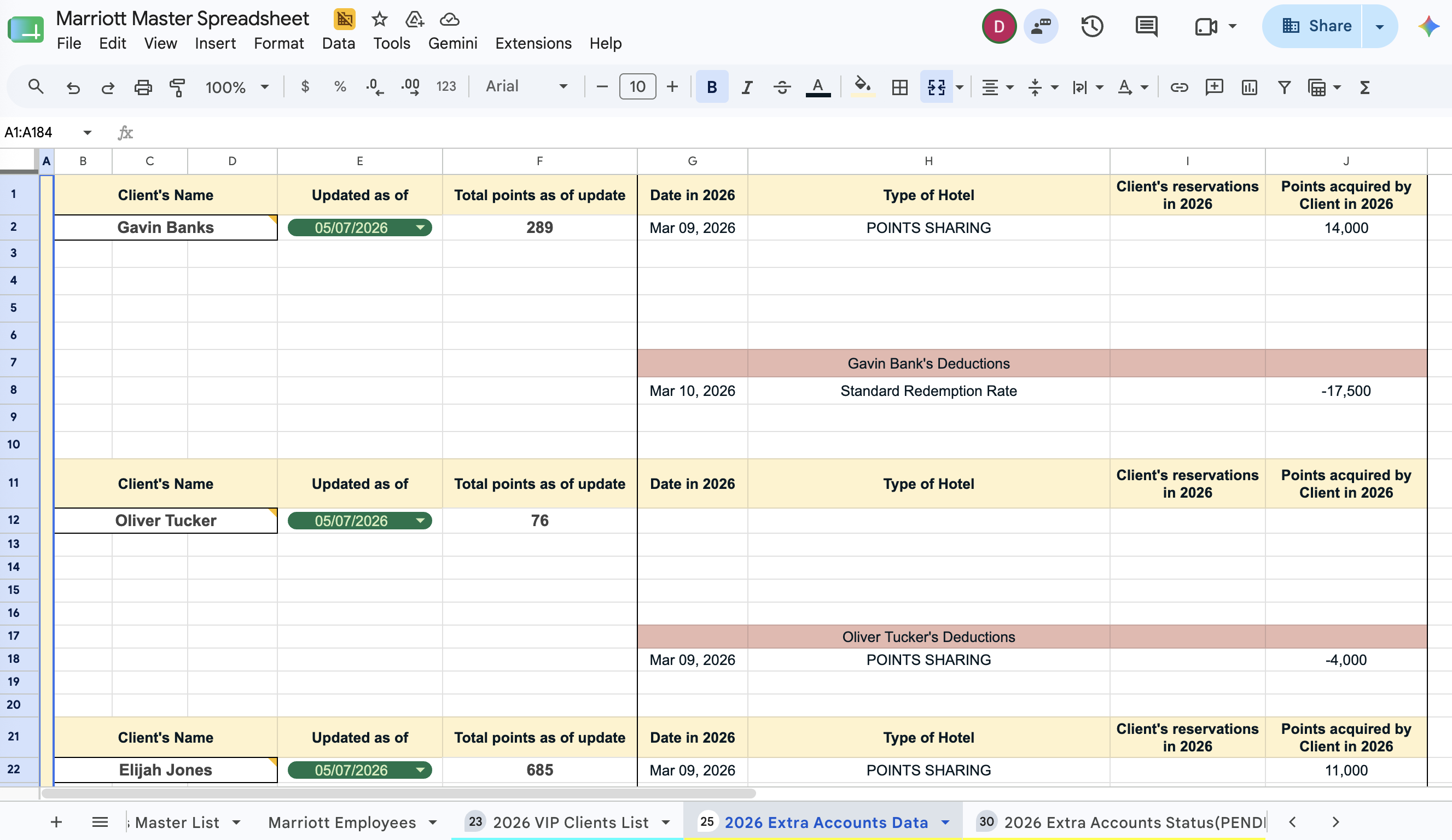
Task: Decrease decimal places icon
Action: pyautogui.click(x=375, y=87)
